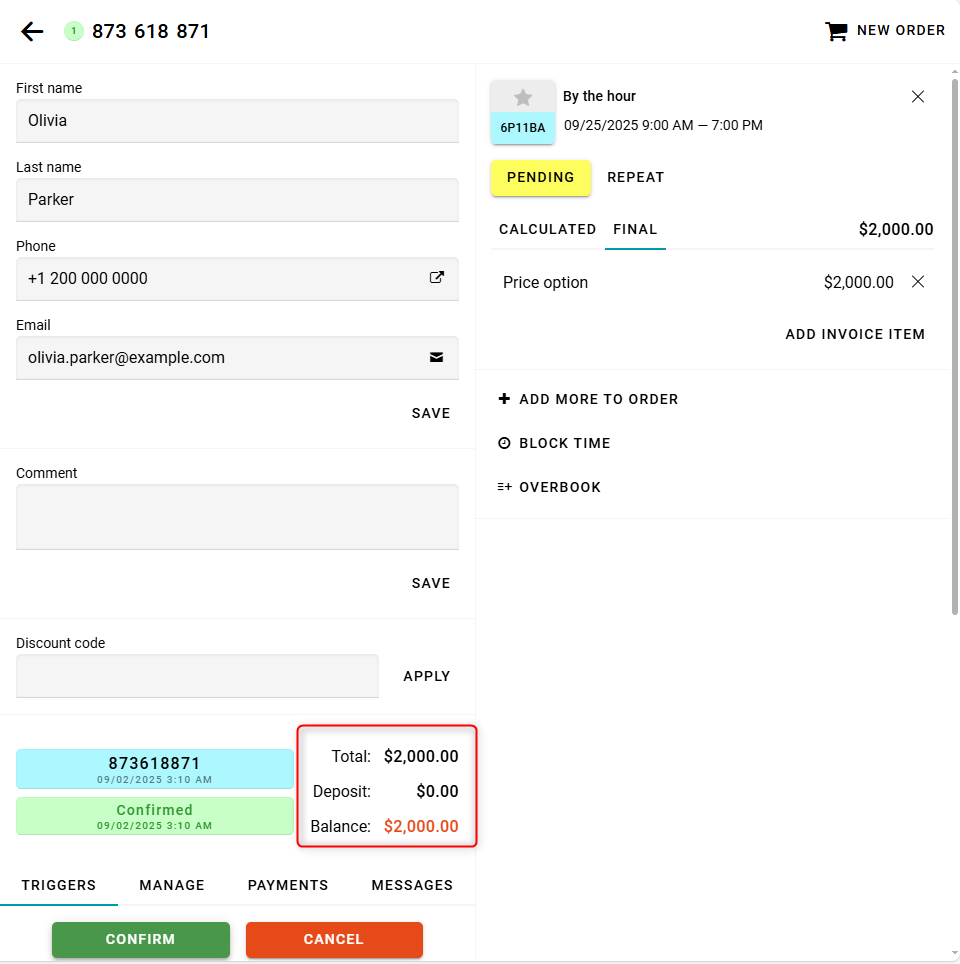Click the right panel vertical scrollbar
960x964 pixels.
pos(954,346)
